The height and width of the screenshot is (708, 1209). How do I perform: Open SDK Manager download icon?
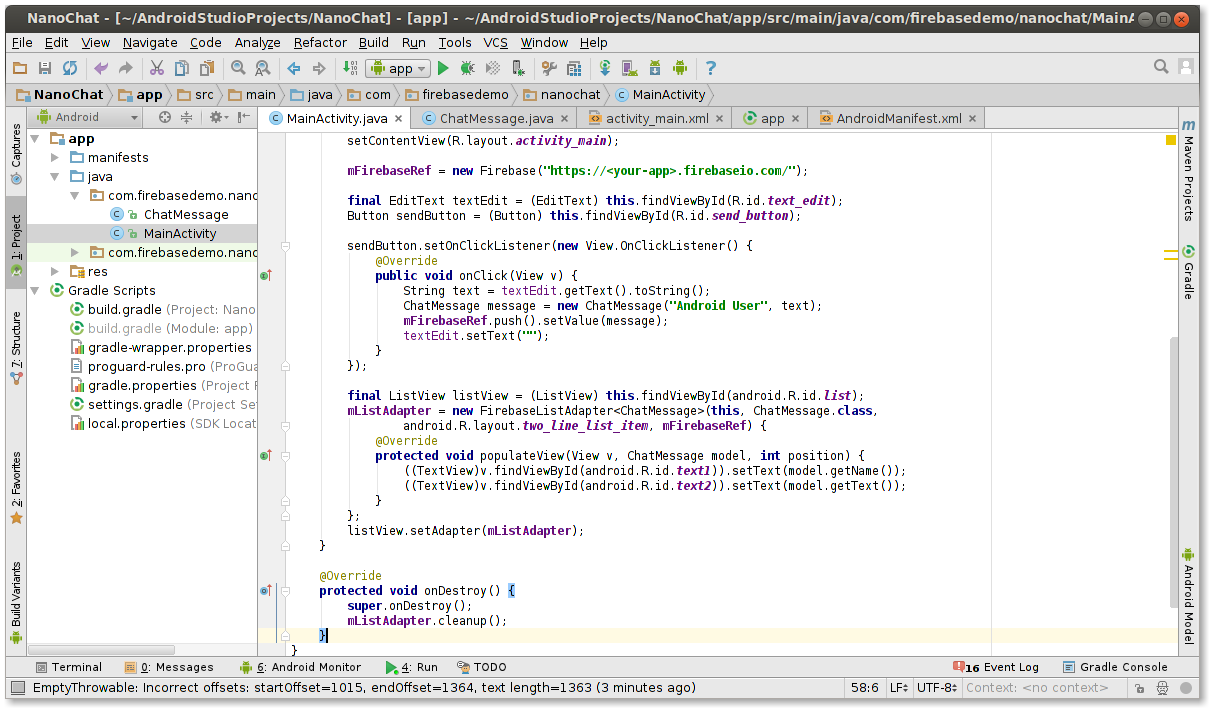click(x=655, y=68)
